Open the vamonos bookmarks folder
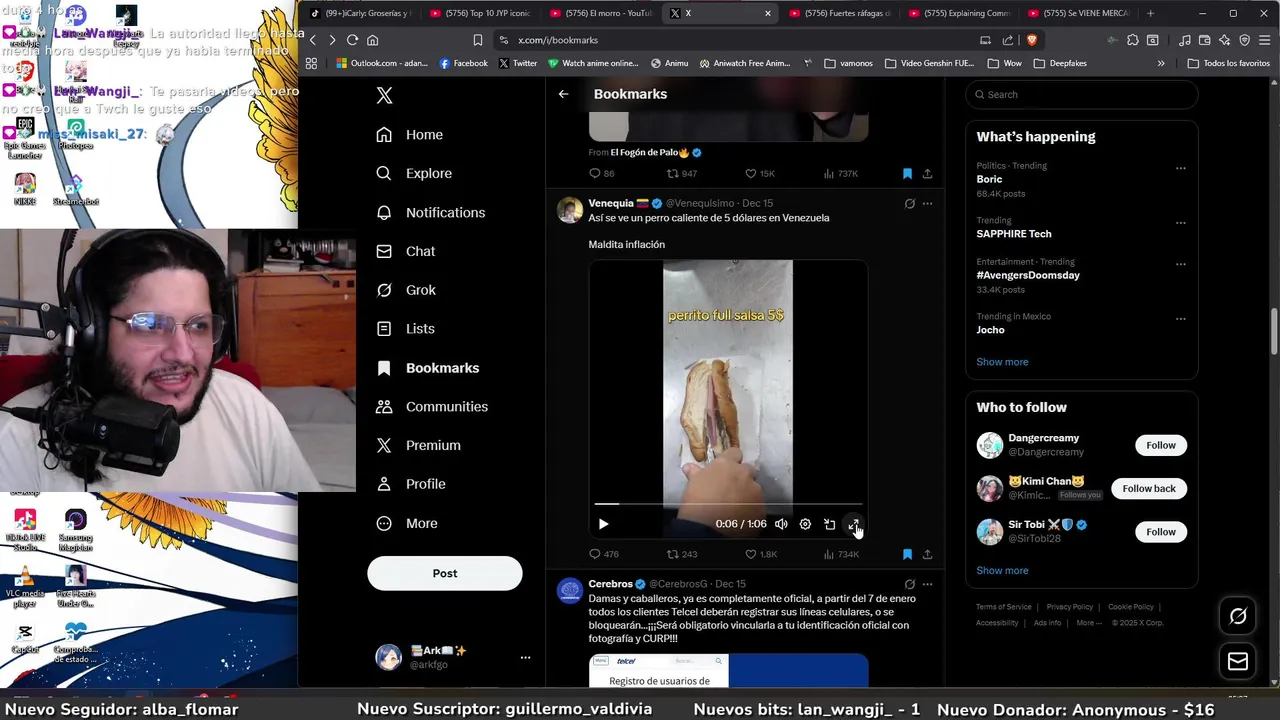Screen dimensions: 1280x720 (848, 63)
